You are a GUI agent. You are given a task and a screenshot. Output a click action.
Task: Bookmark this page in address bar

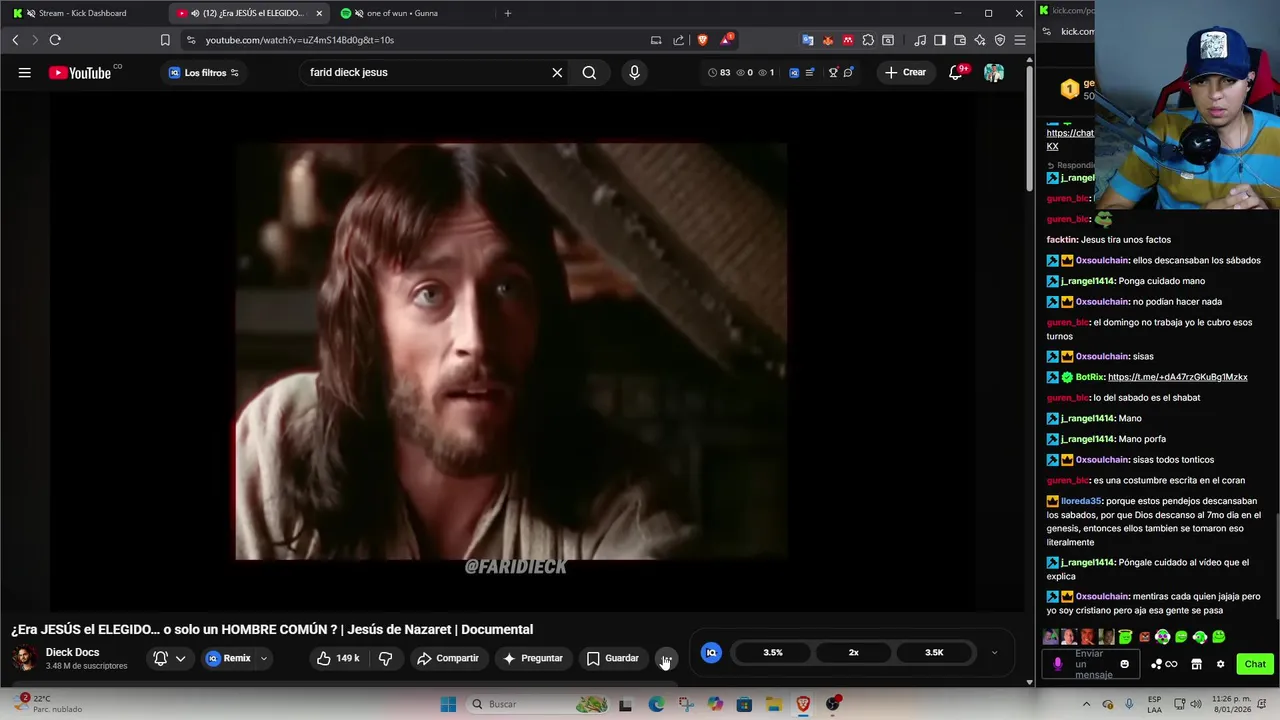[x=165, y=40]
